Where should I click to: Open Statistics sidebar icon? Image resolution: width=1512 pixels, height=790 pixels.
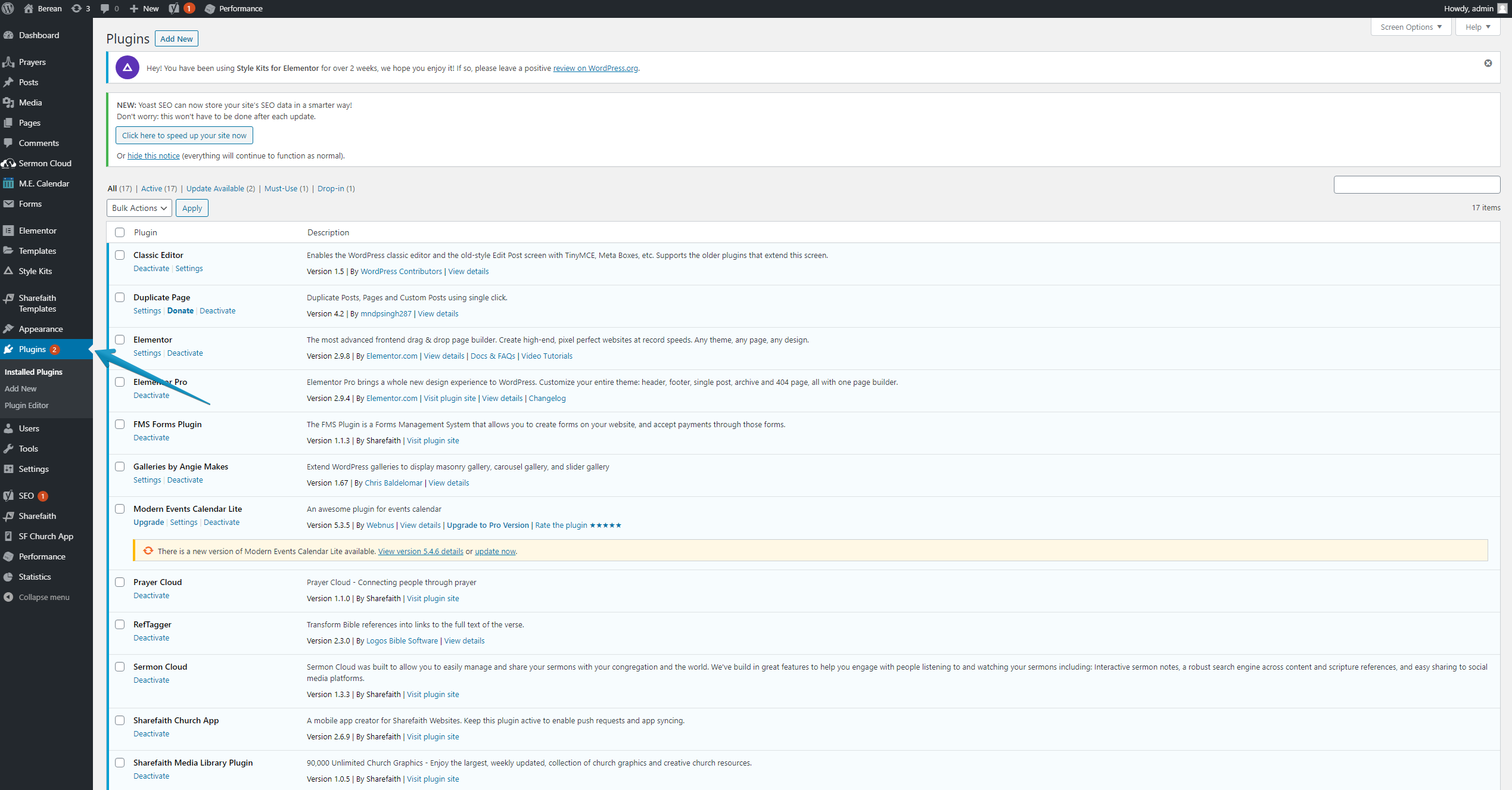click(x=8, y=577)
